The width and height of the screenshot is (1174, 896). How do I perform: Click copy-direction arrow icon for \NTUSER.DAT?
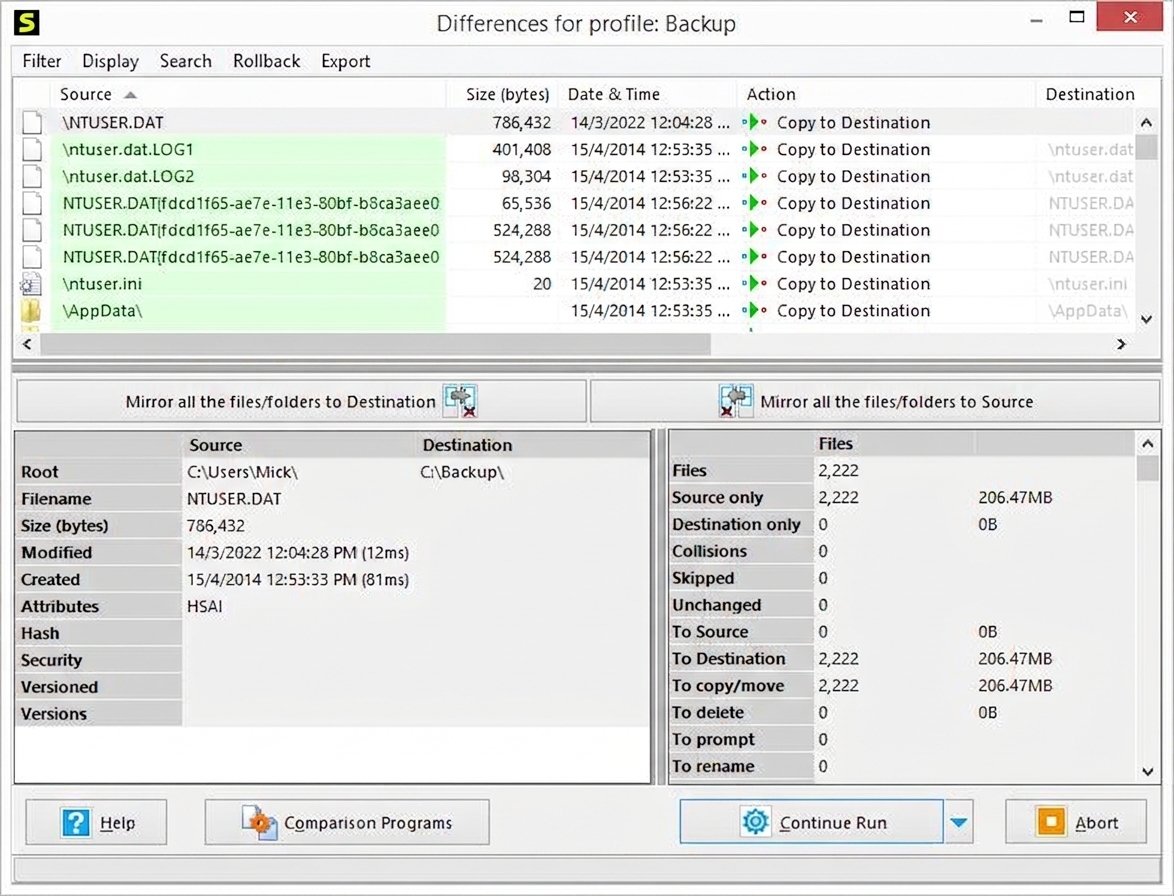pyautogui.click(x=755, y=122)
